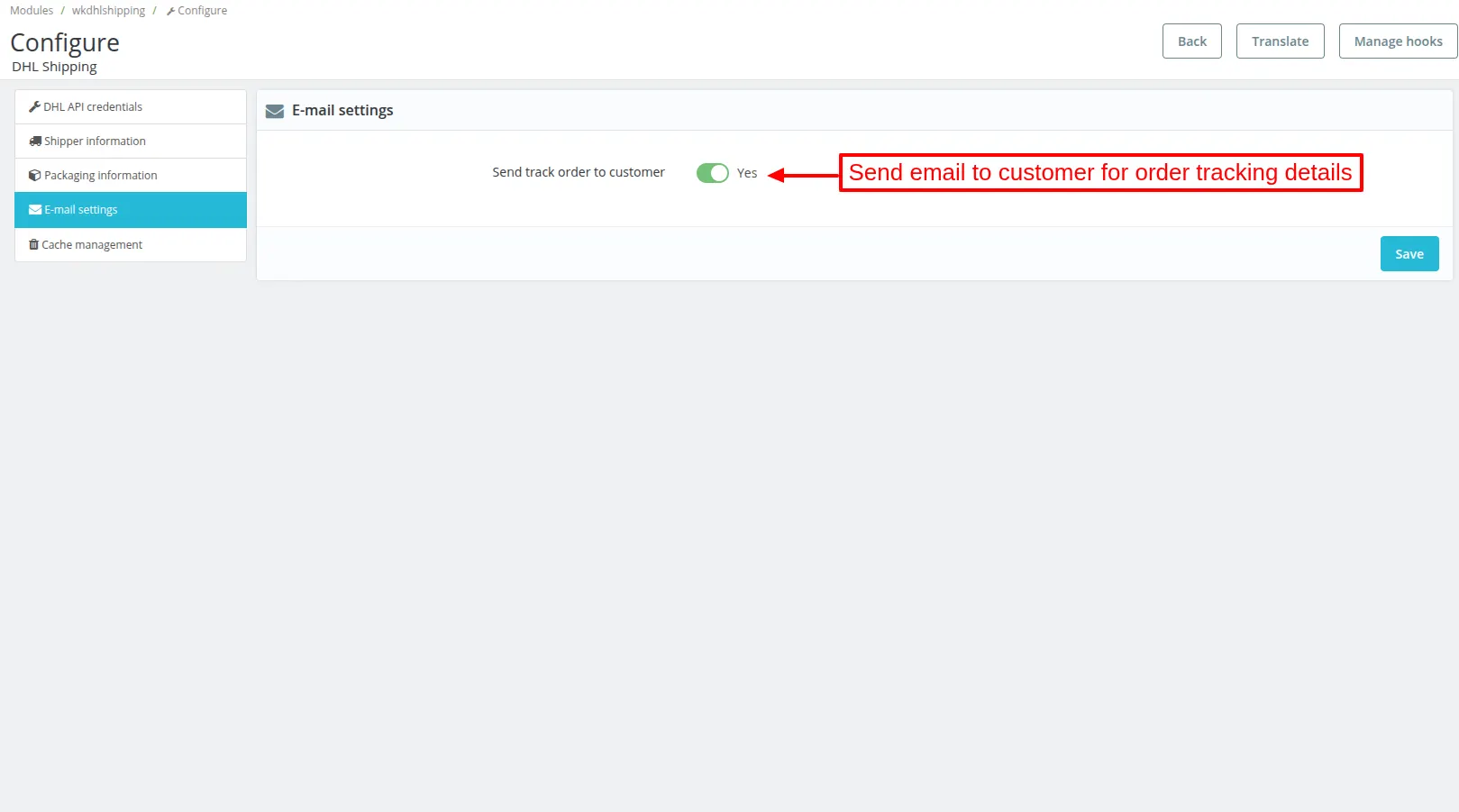
Task: Open the DHL API credentials tab
Action: point(131,106)
